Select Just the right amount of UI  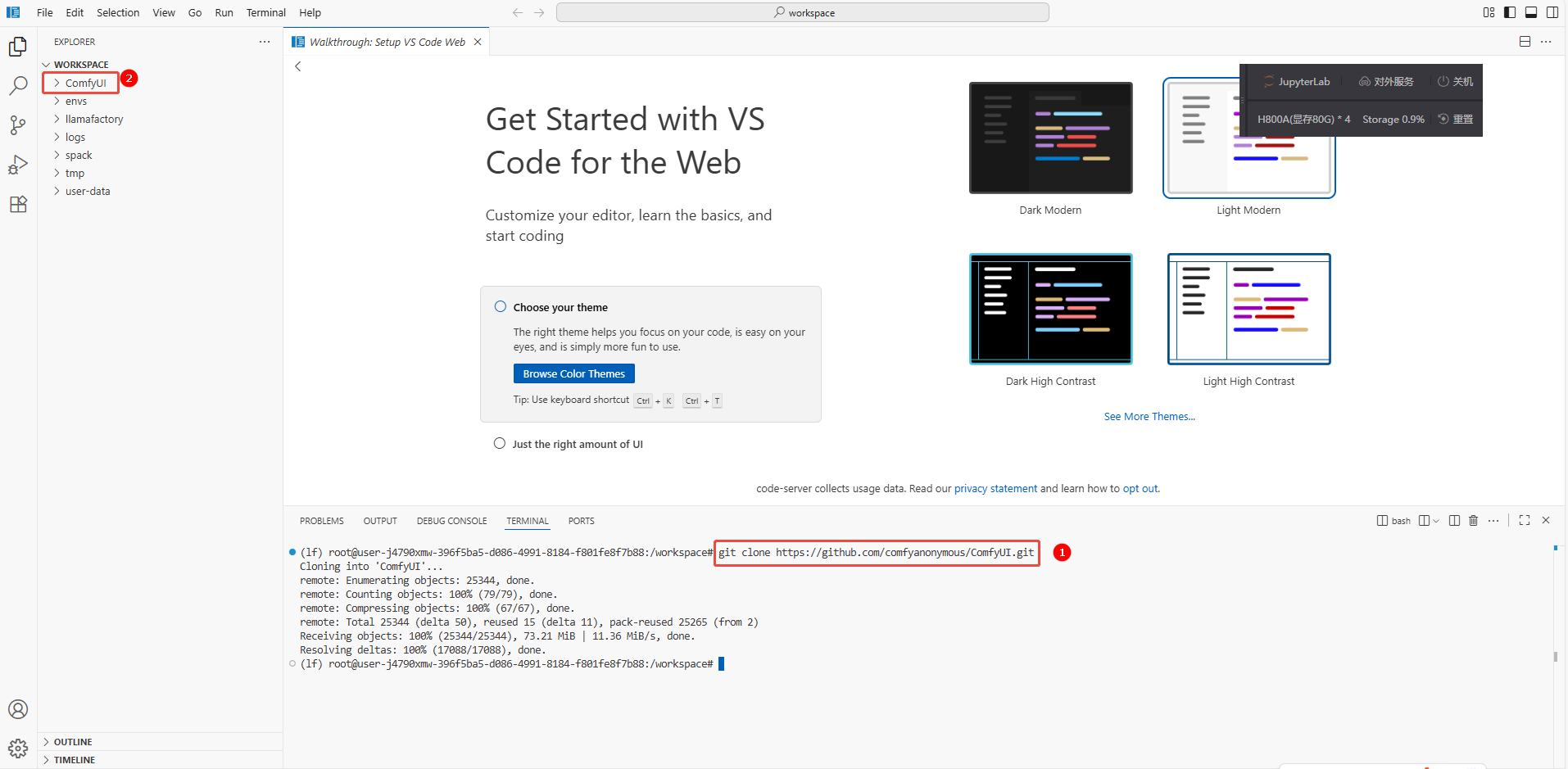[577, 444]
